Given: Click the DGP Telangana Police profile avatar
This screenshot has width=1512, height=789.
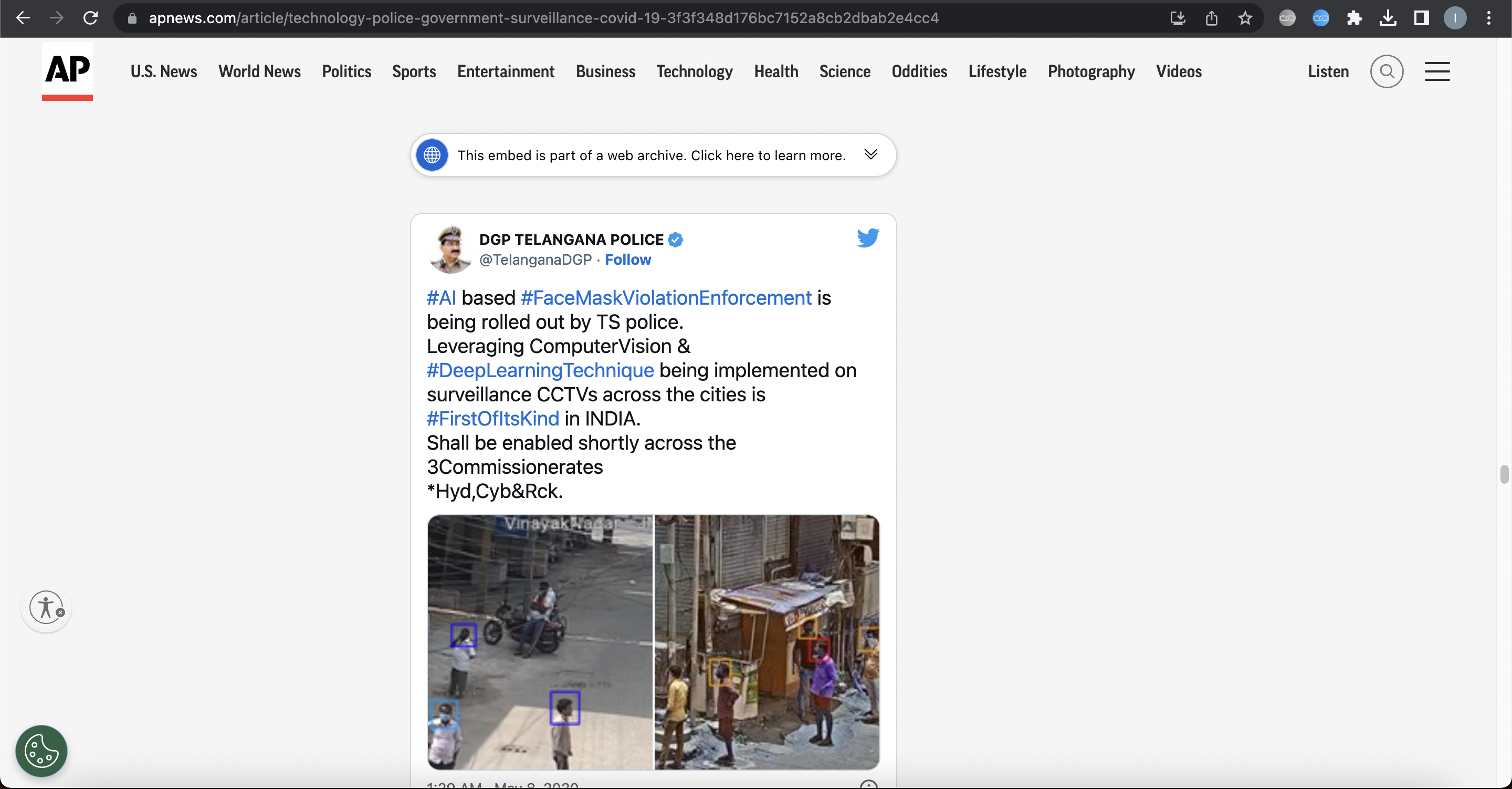Looking at the screenshot, I should pos(450,250).
